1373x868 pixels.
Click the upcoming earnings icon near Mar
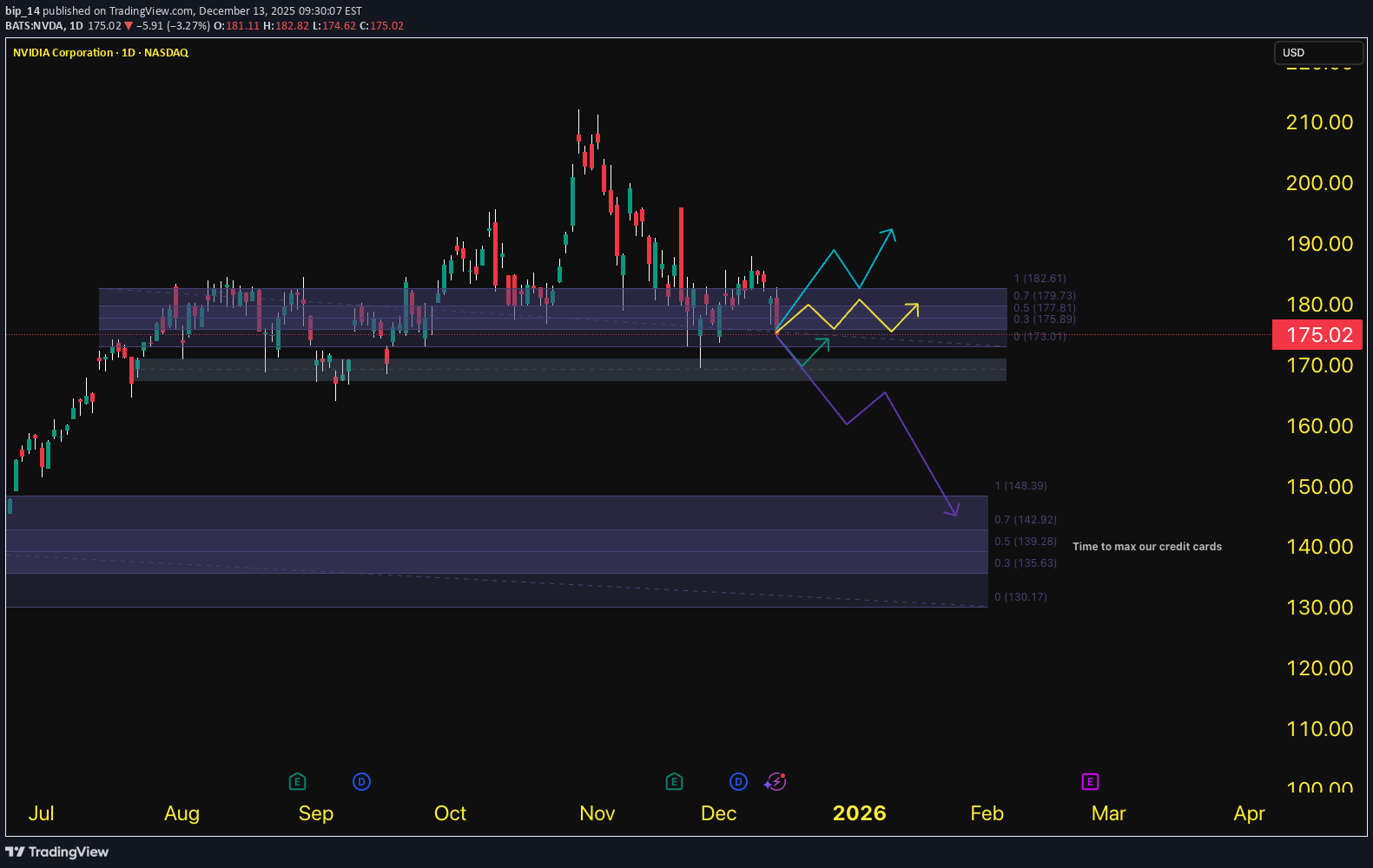click(x=1090, y=782)
